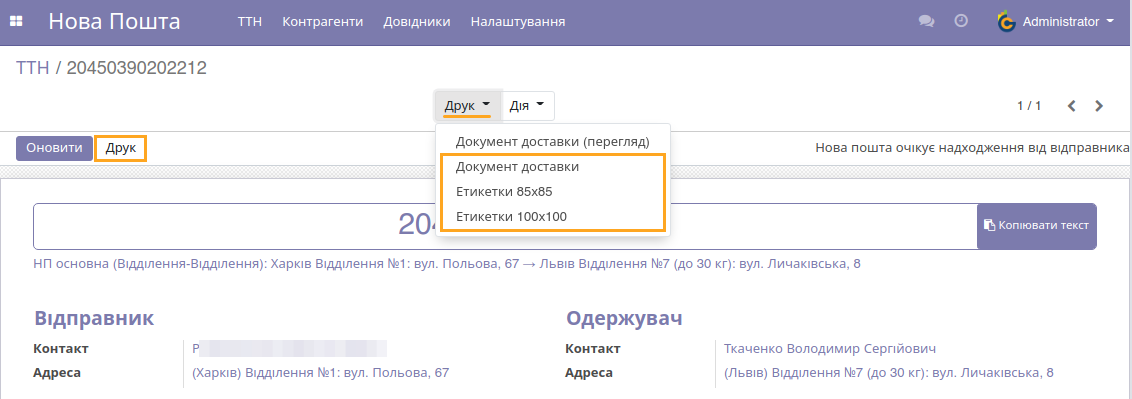1132x399 pixels.
Task: Click the Administrator avatar icon
Action: tap(1006, 22)
